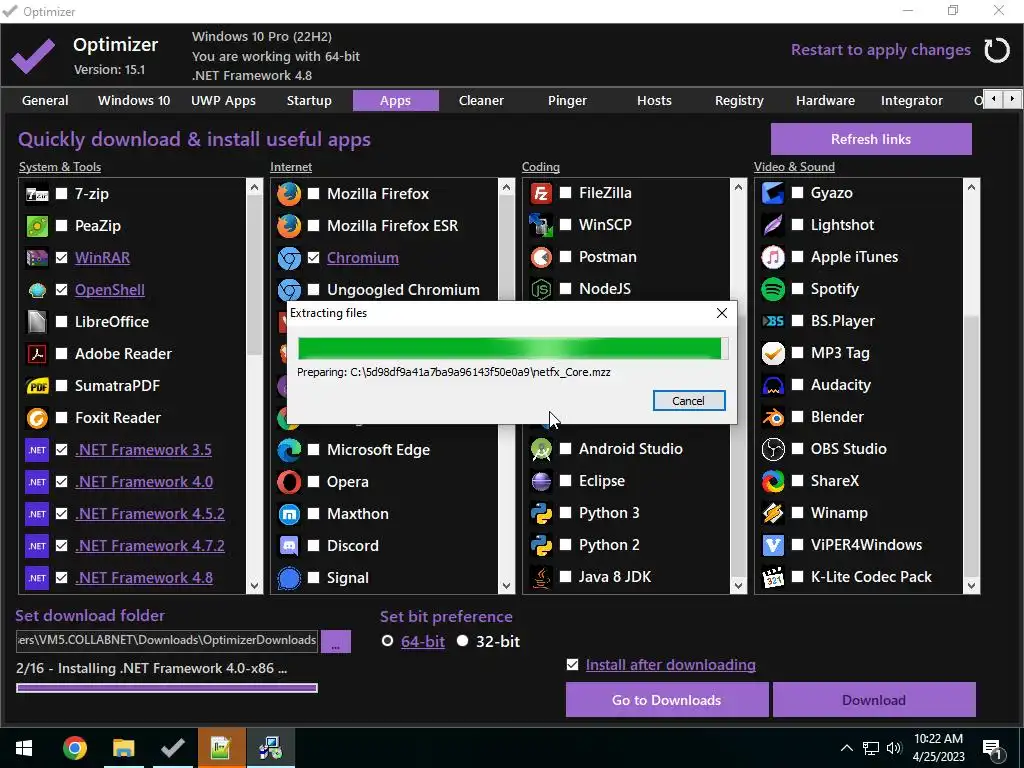This screenshot has width=1024, height=768.
Task: Switch to the Windows 10 tab
Action: (x=134, y=101)
